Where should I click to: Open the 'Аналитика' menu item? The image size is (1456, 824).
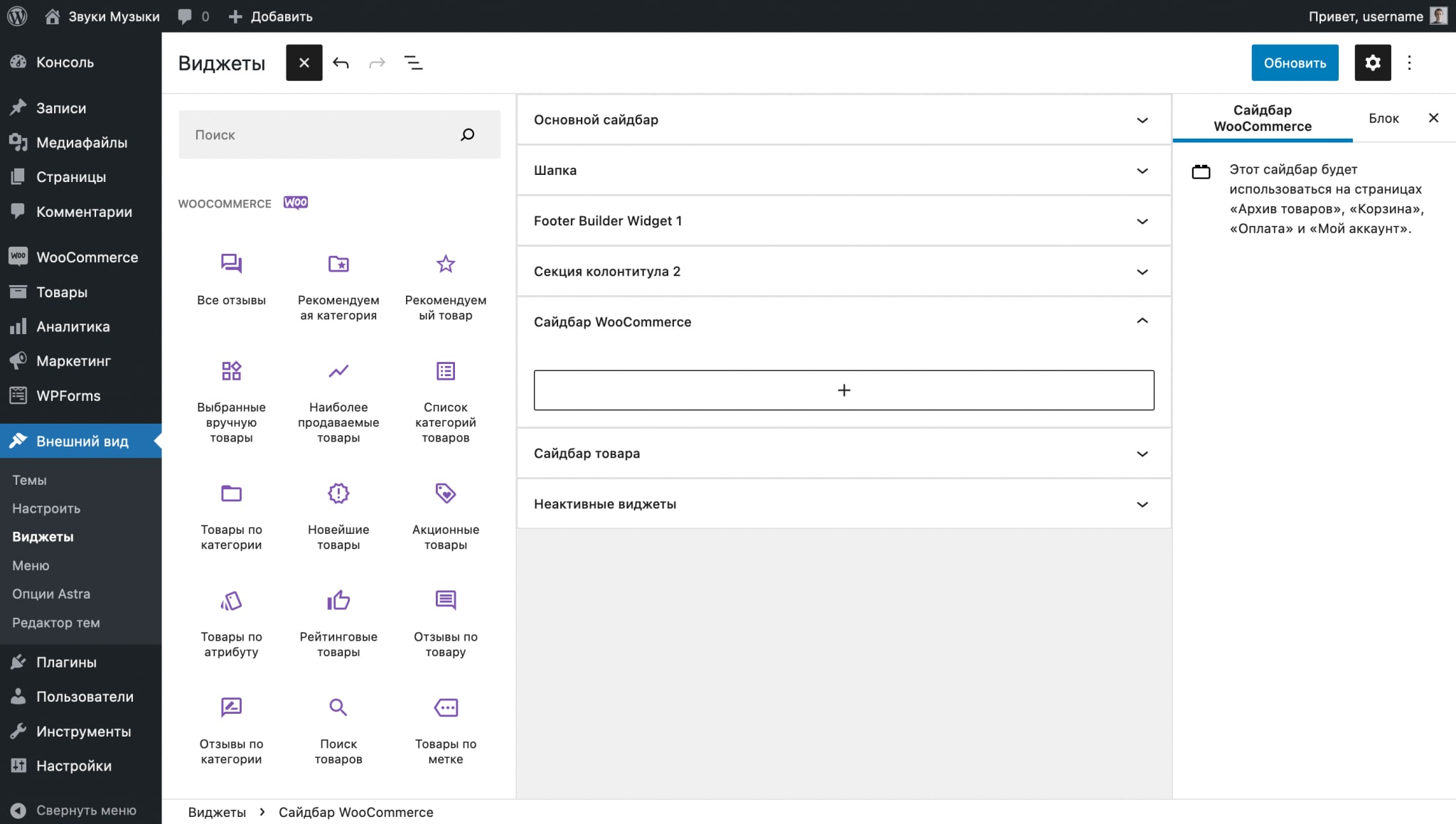pyautogui.click(x=80, y=326)
